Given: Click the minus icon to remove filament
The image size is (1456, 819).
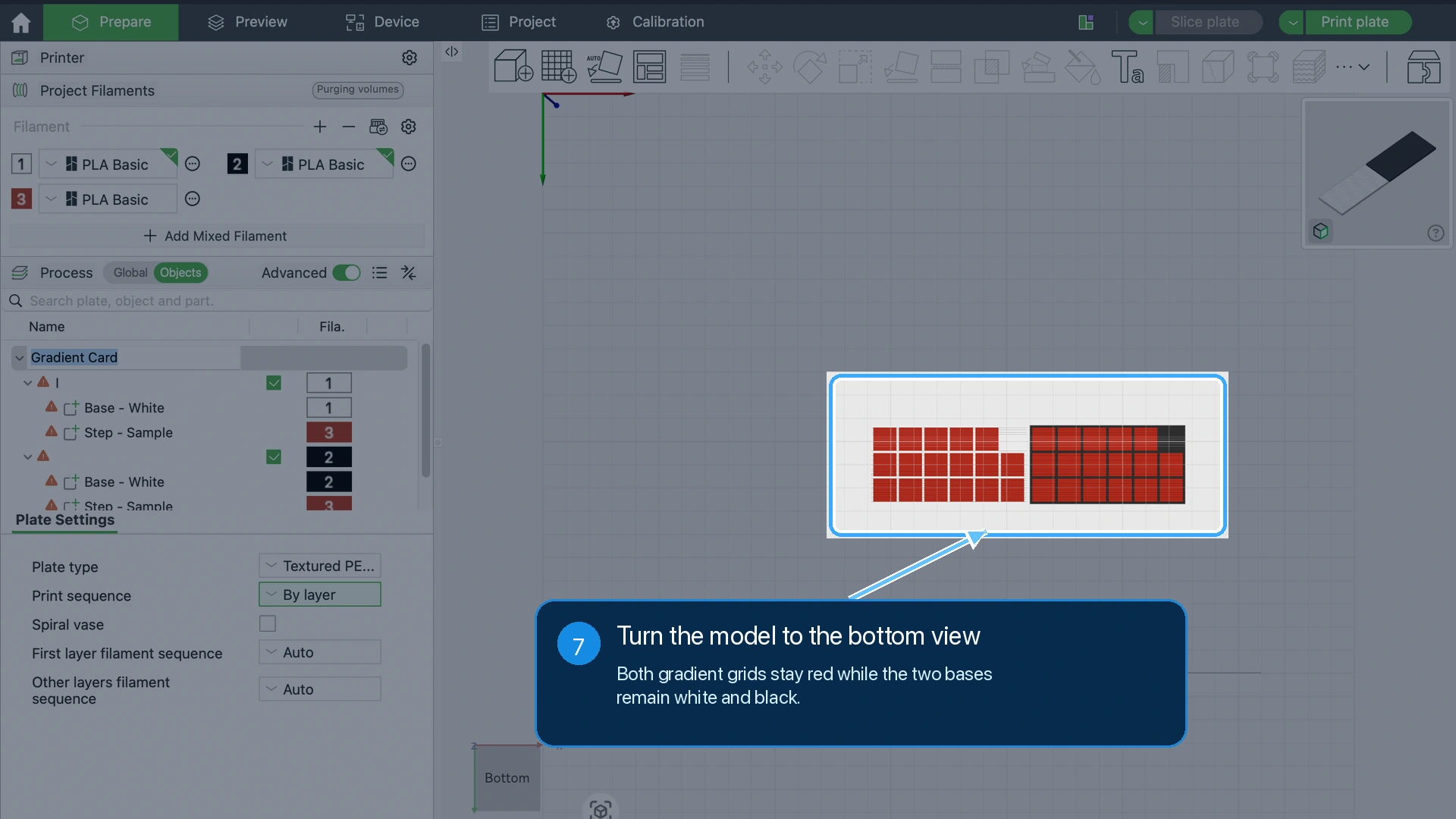Looking at the screenshot, I should click(x=349, y=127).
